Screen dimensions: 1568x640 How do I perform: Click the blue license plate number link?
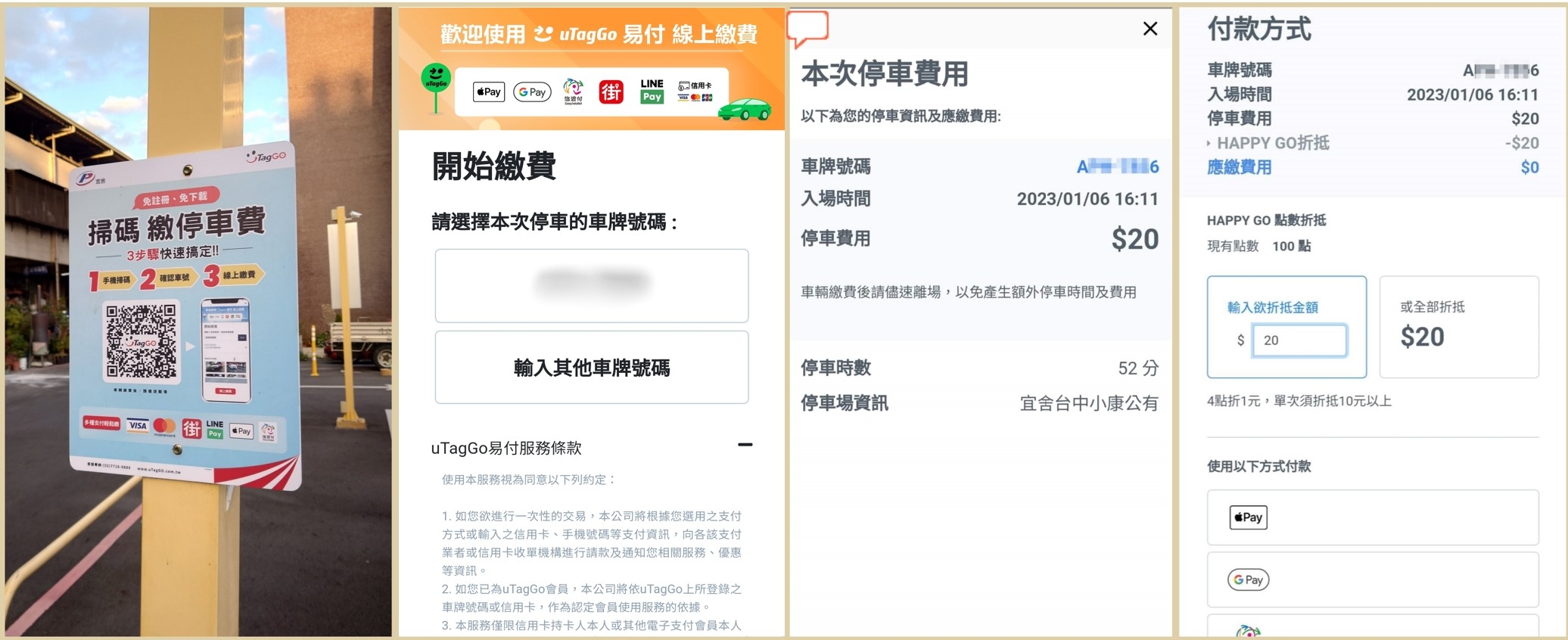pos(1117,166)
